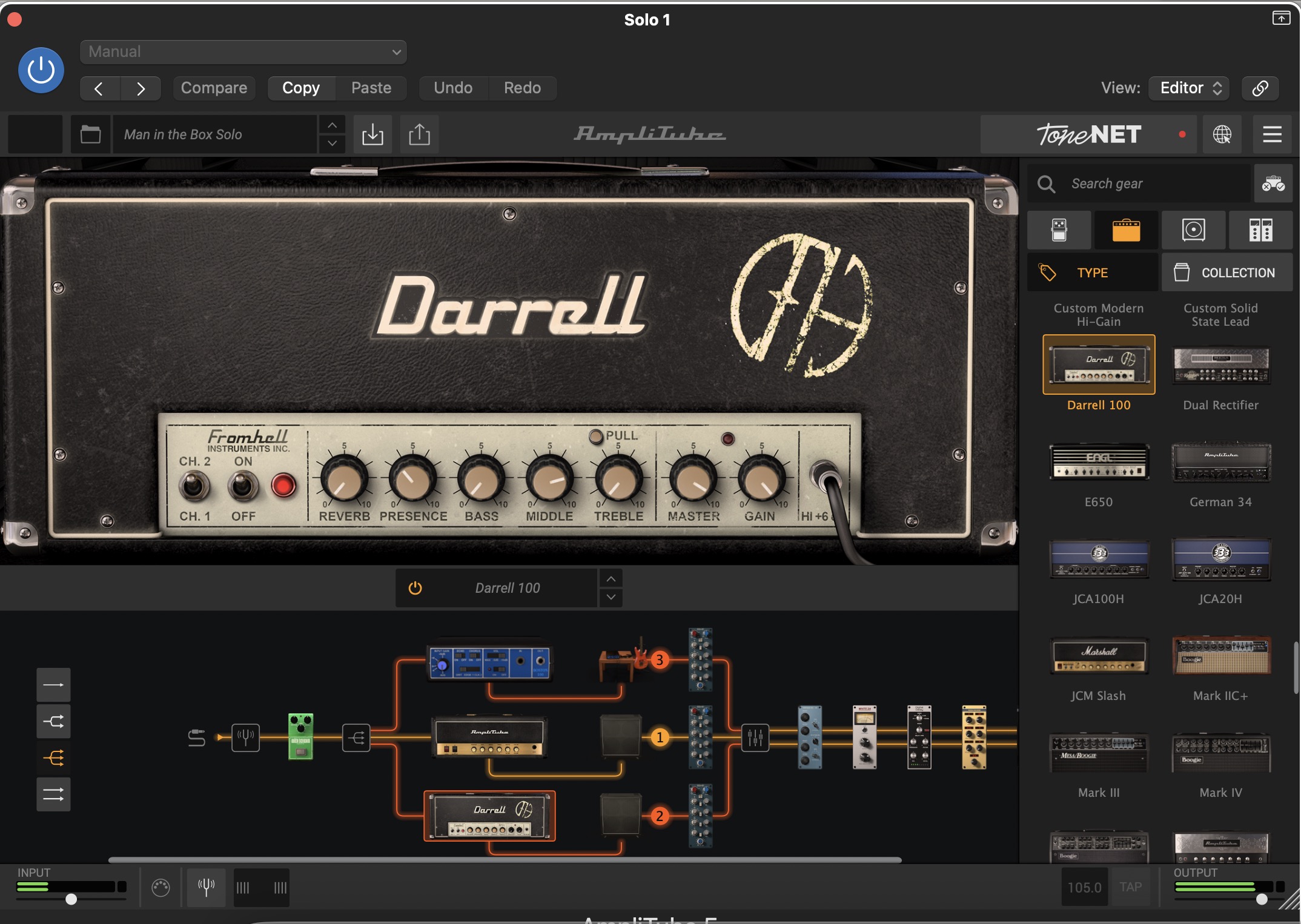Image resolution: width=1301 pixels, height=924 pixels.
Task: Select the cabinet room labeled 3
Action: [624, 661]
